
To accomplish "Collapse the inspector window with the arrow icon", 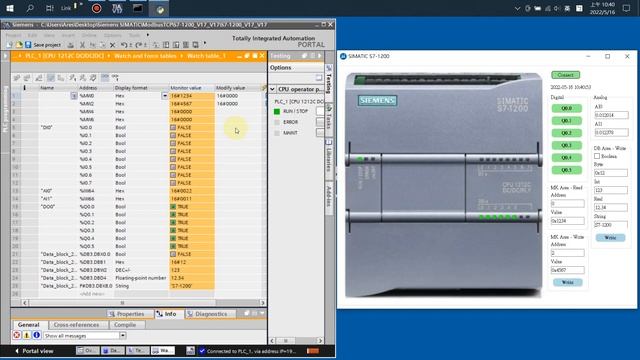I will coord(262,313).
